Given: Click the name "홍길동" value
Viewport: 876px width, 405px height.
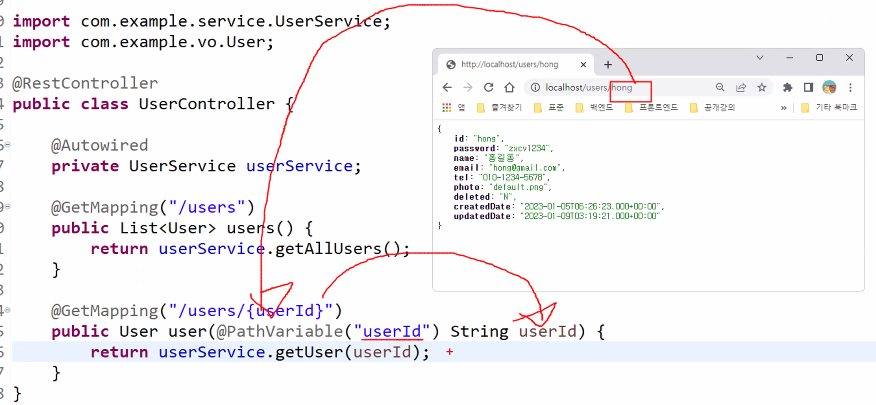Looking at the screenshot, I should (x=502, y=158).
